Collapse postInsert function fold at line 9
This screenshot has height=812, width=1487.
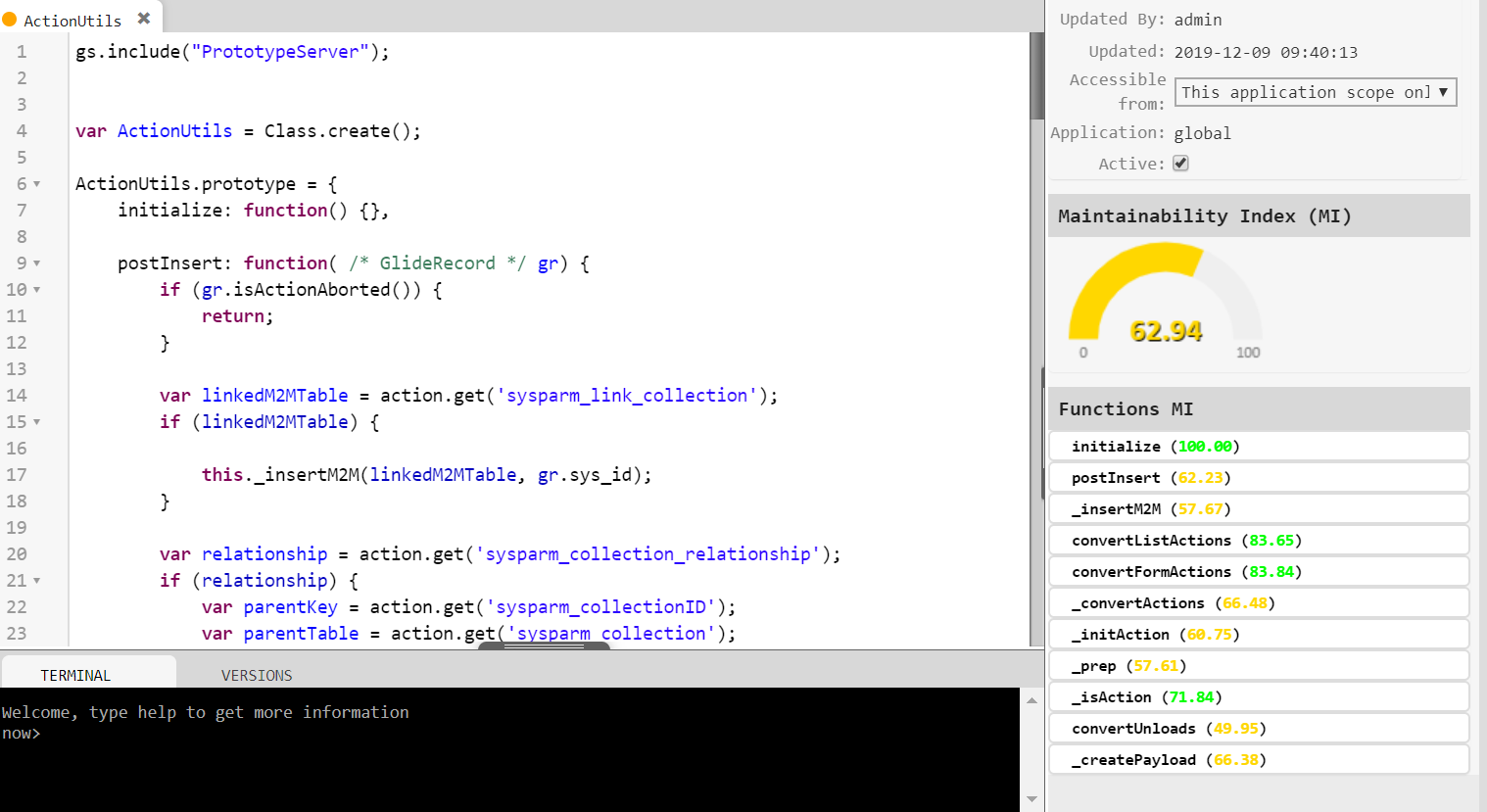pyautogui.click(x=37, y=263)
